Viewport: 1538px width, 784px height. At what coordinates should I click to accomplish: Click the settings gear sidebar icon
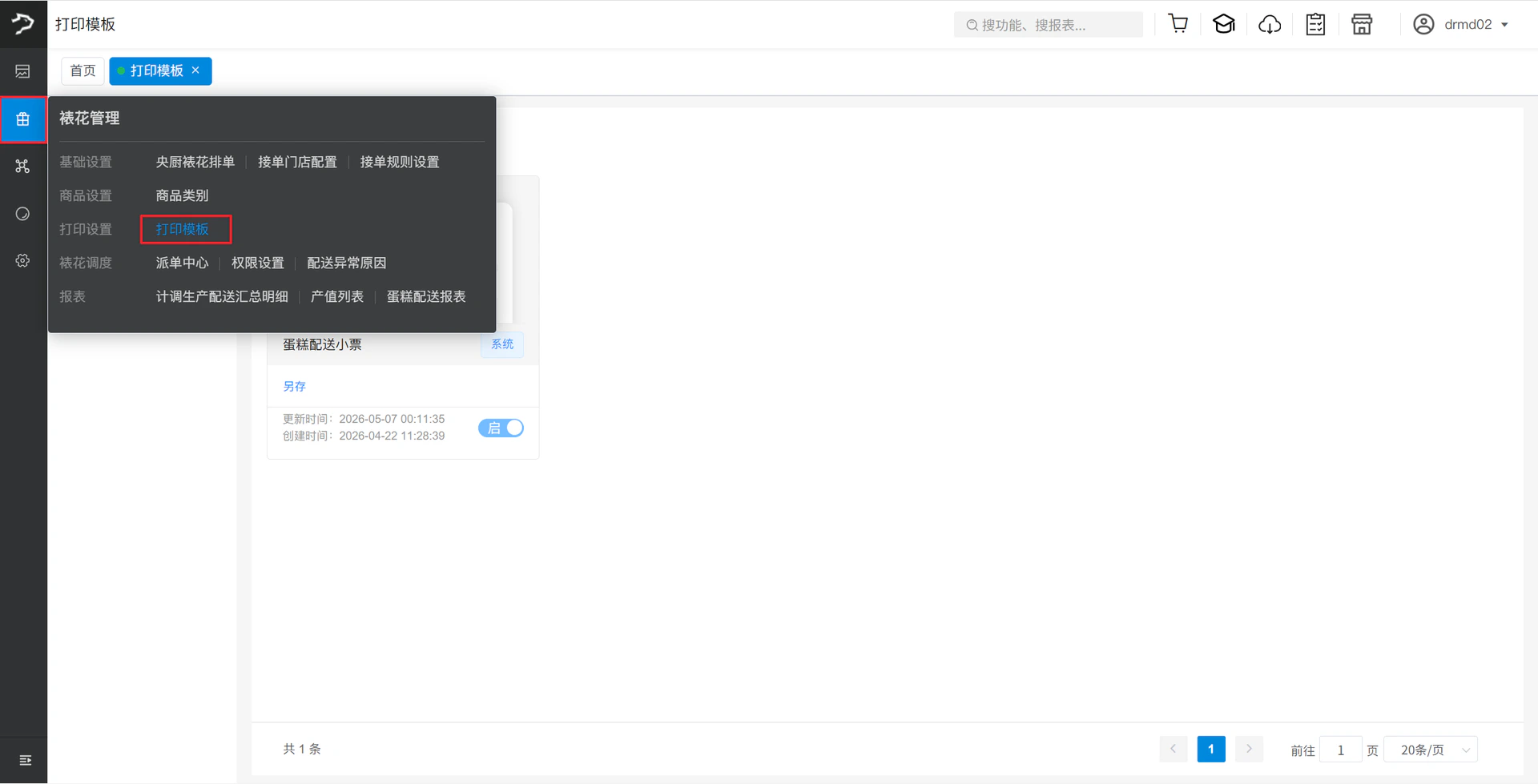point(22,260)
